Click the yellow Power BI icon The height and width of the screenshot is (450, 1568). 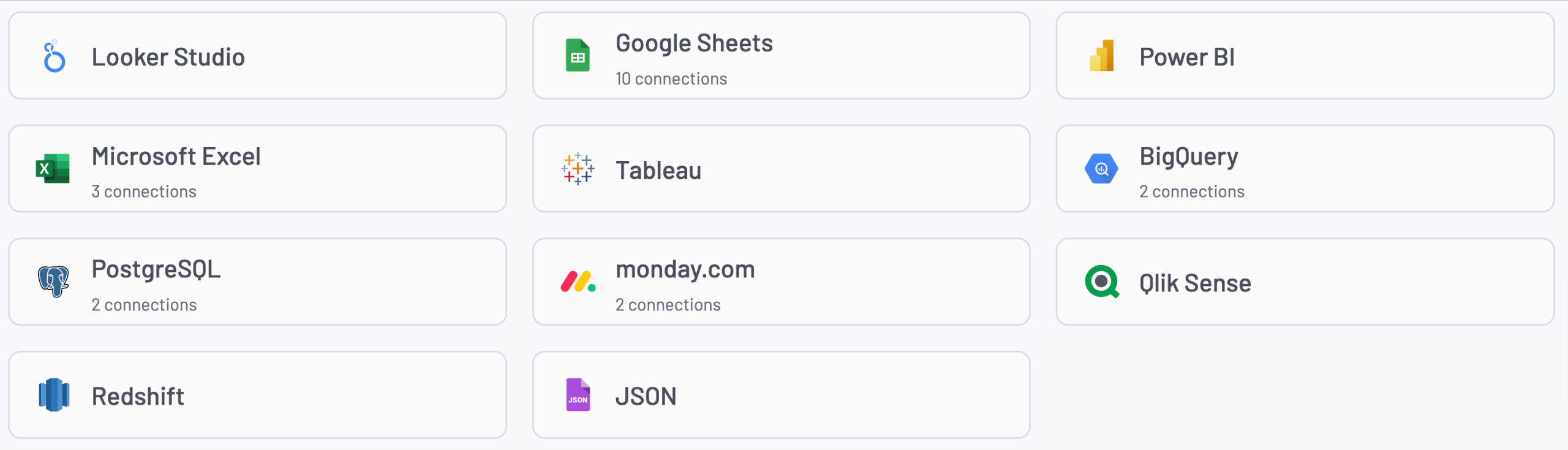click(x=1101, y=56)
